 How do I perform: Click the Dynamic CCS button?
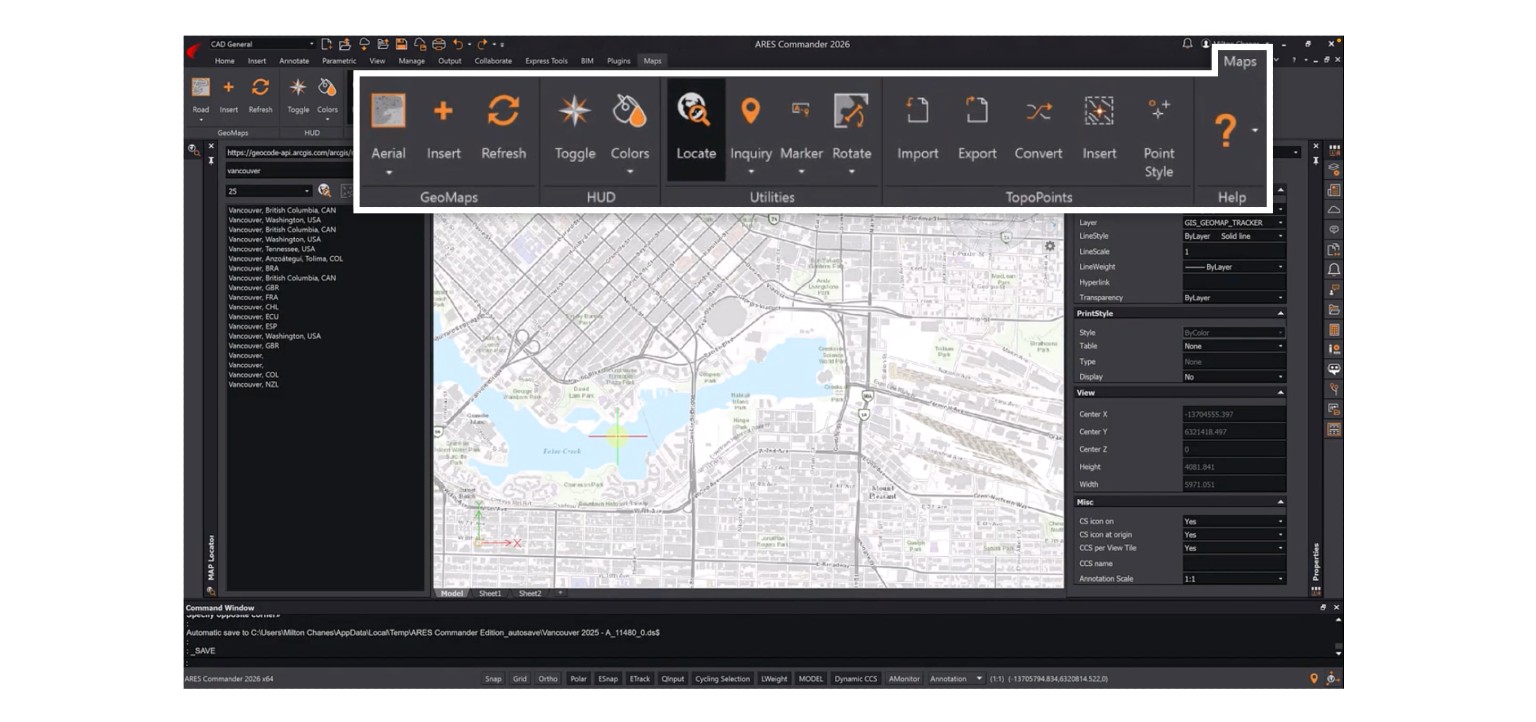856,679
